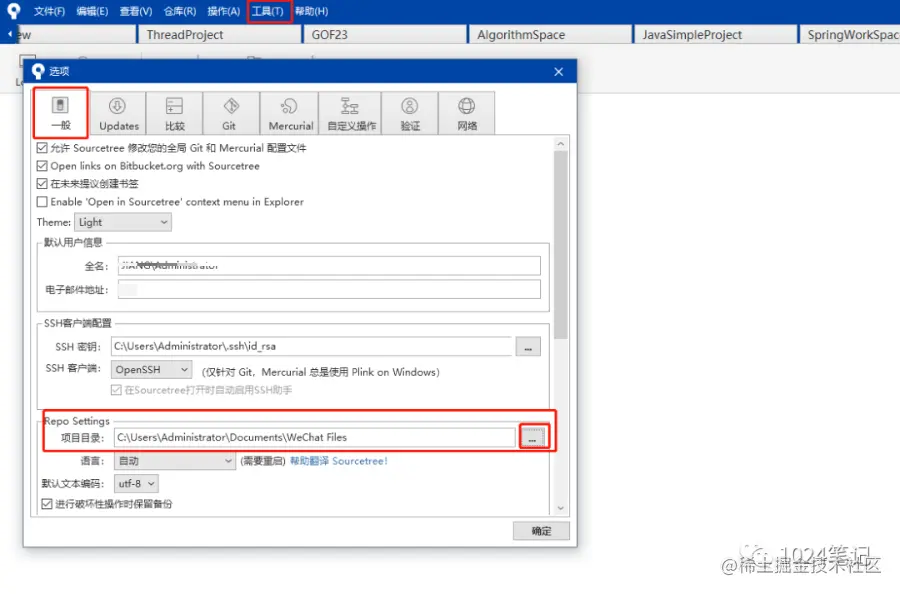Image resolution: width=900 pixels, height=594 pixels.
Task: Open the Custom Actions (自定义操作) tab
Action: 350,113
